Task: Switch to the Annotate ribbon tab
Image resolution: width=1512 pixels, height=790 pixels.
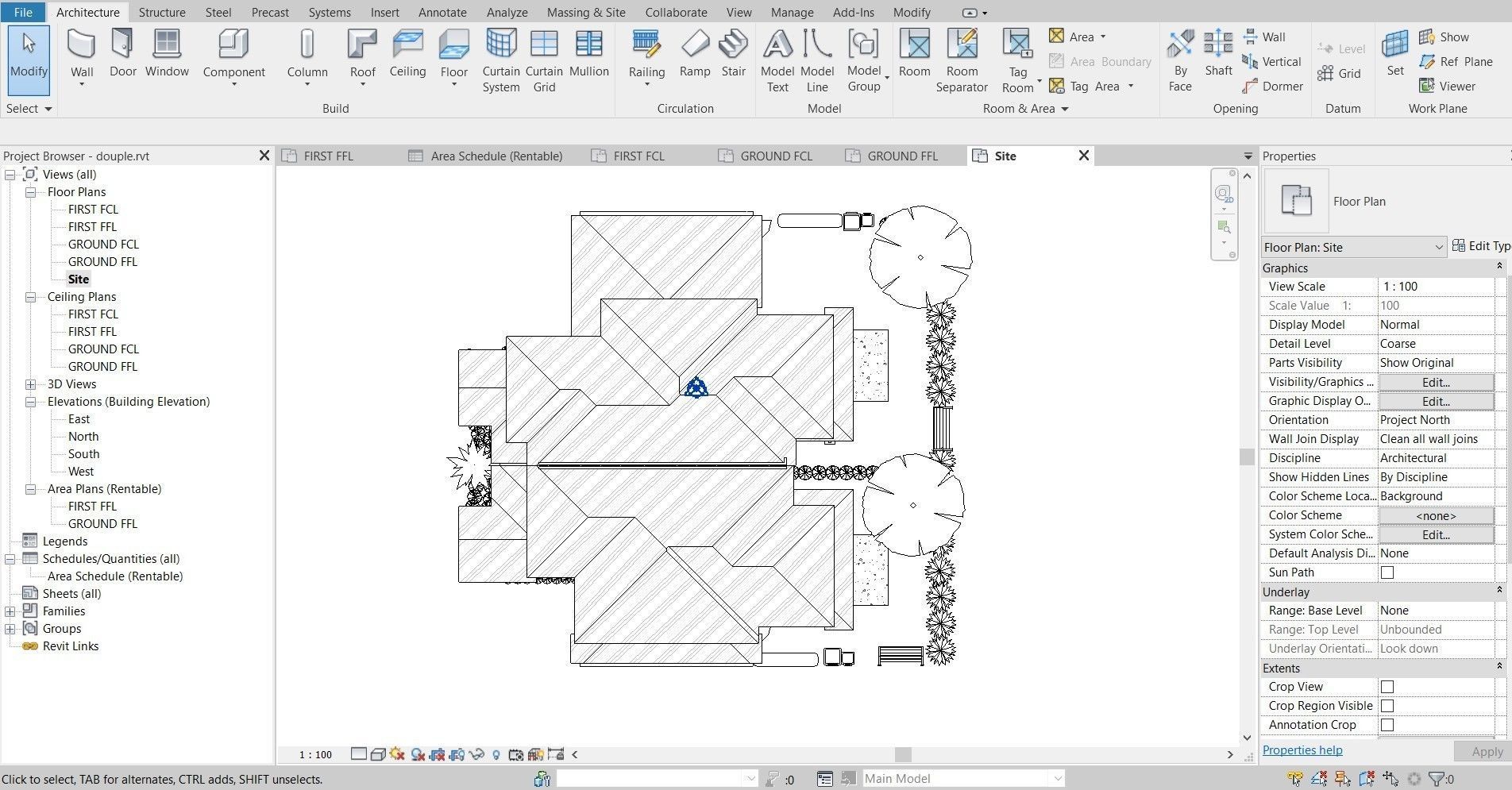Action: [442, 12]
